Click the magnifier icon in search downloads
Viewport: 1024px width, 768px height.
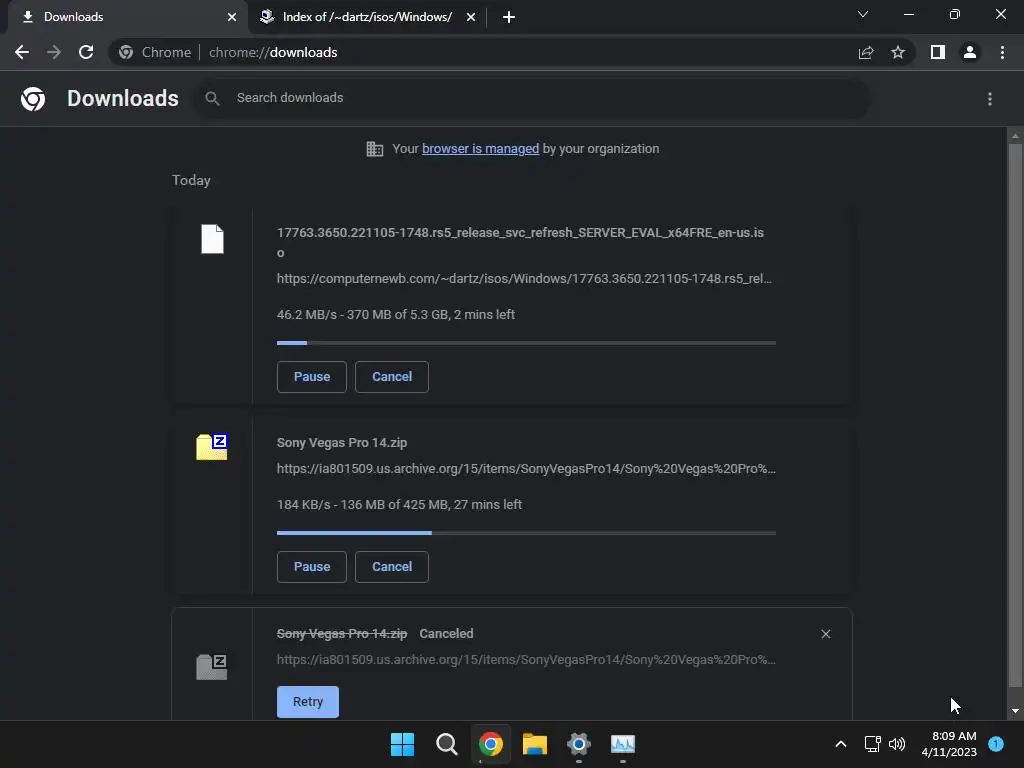(x=212, y=98)
